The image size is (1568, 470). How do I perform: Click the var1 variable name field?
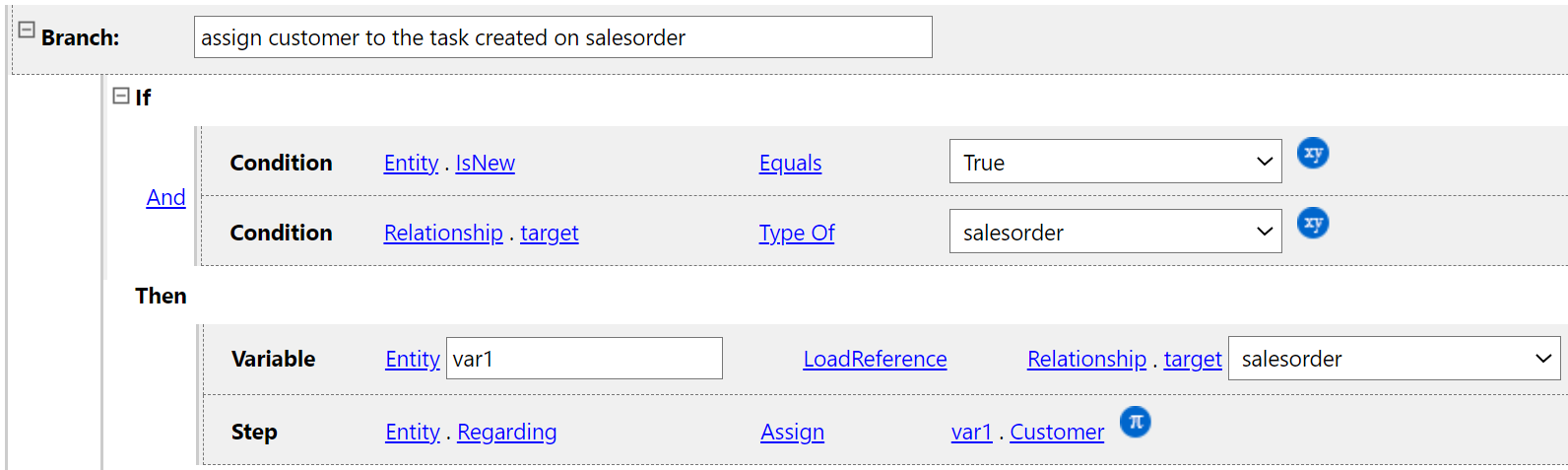click(584, 359)
